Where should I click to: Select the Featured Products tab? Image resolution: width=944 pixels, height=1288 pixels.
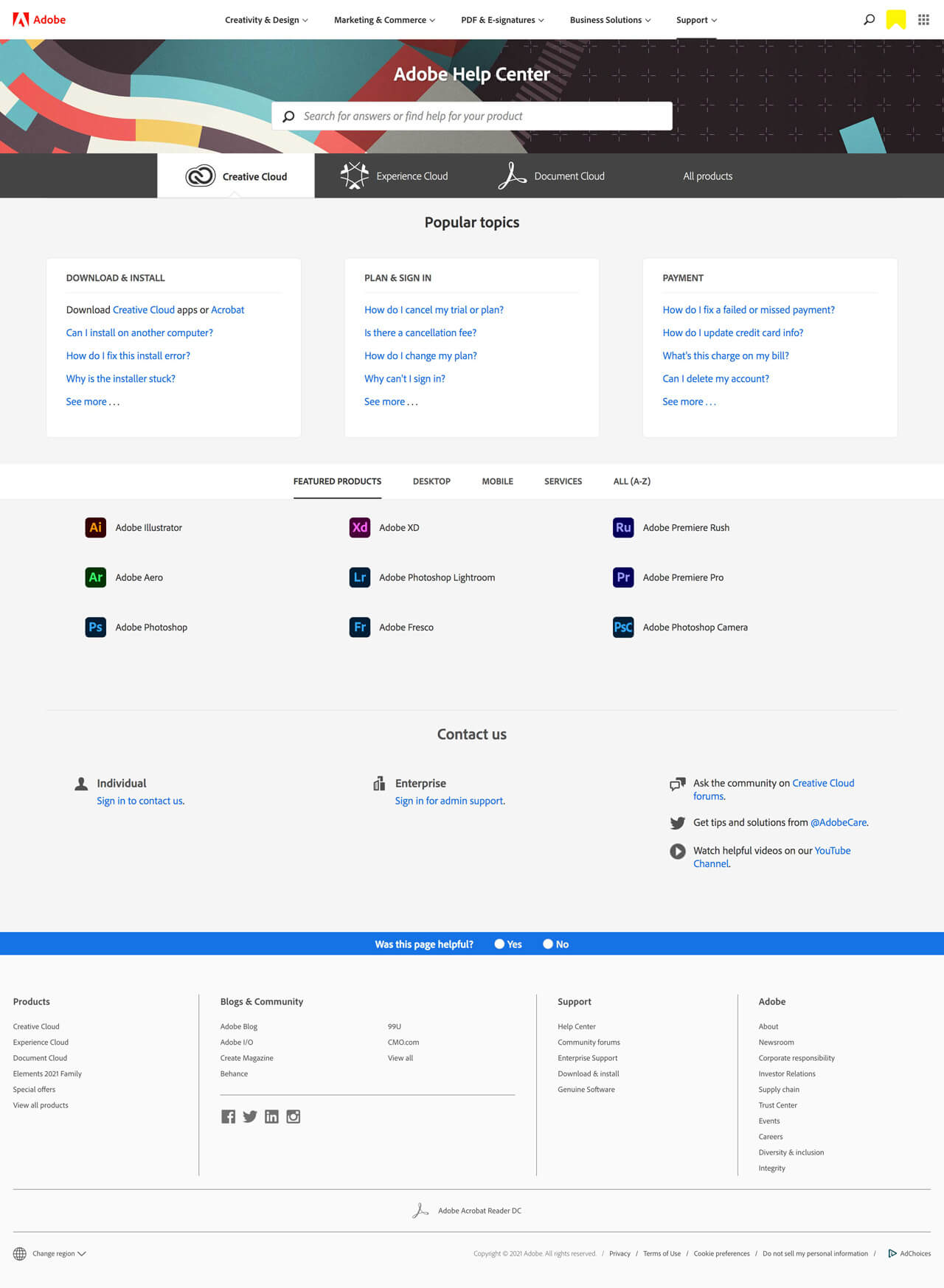tap(337, 481)
